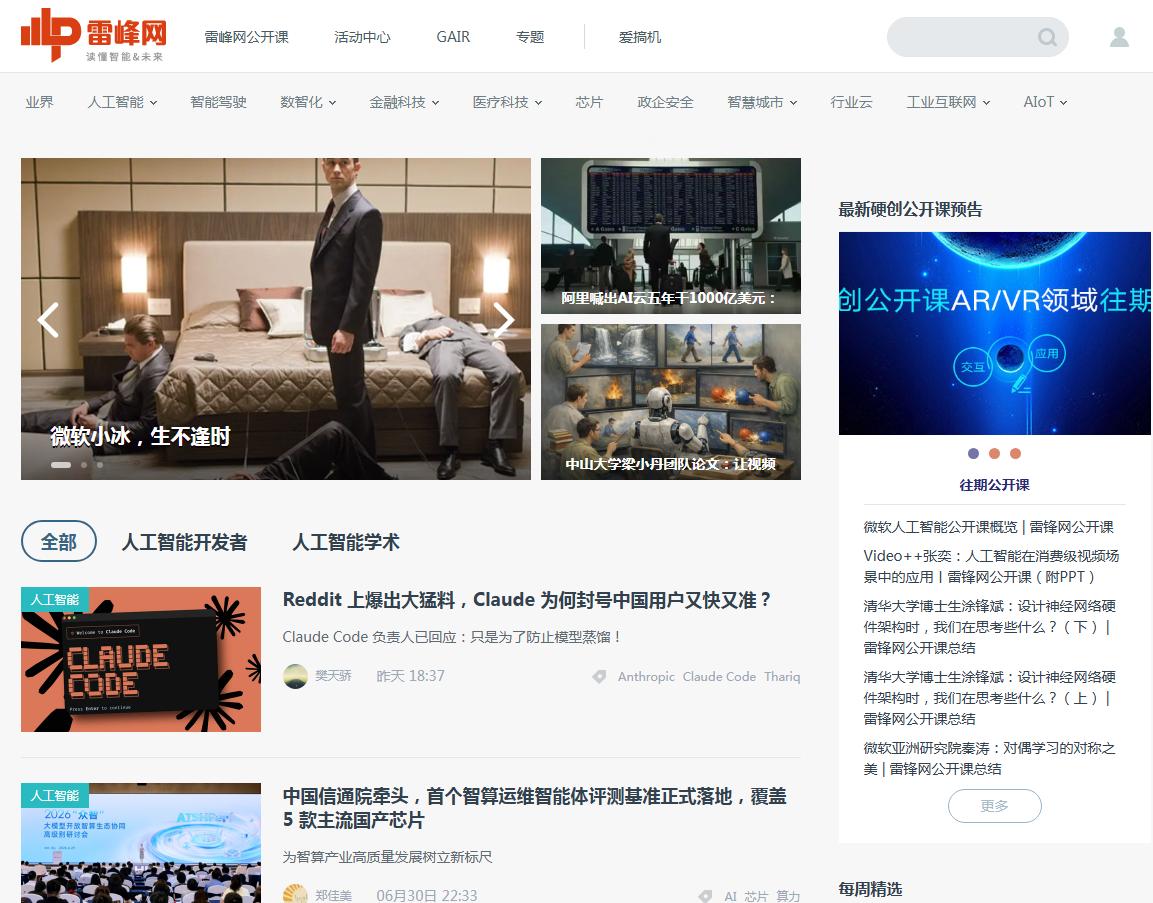This screenshot has height=903, width=1153.
Task: Open 涂锋斌 course summary (下) link
Action: tap(990, 627)
